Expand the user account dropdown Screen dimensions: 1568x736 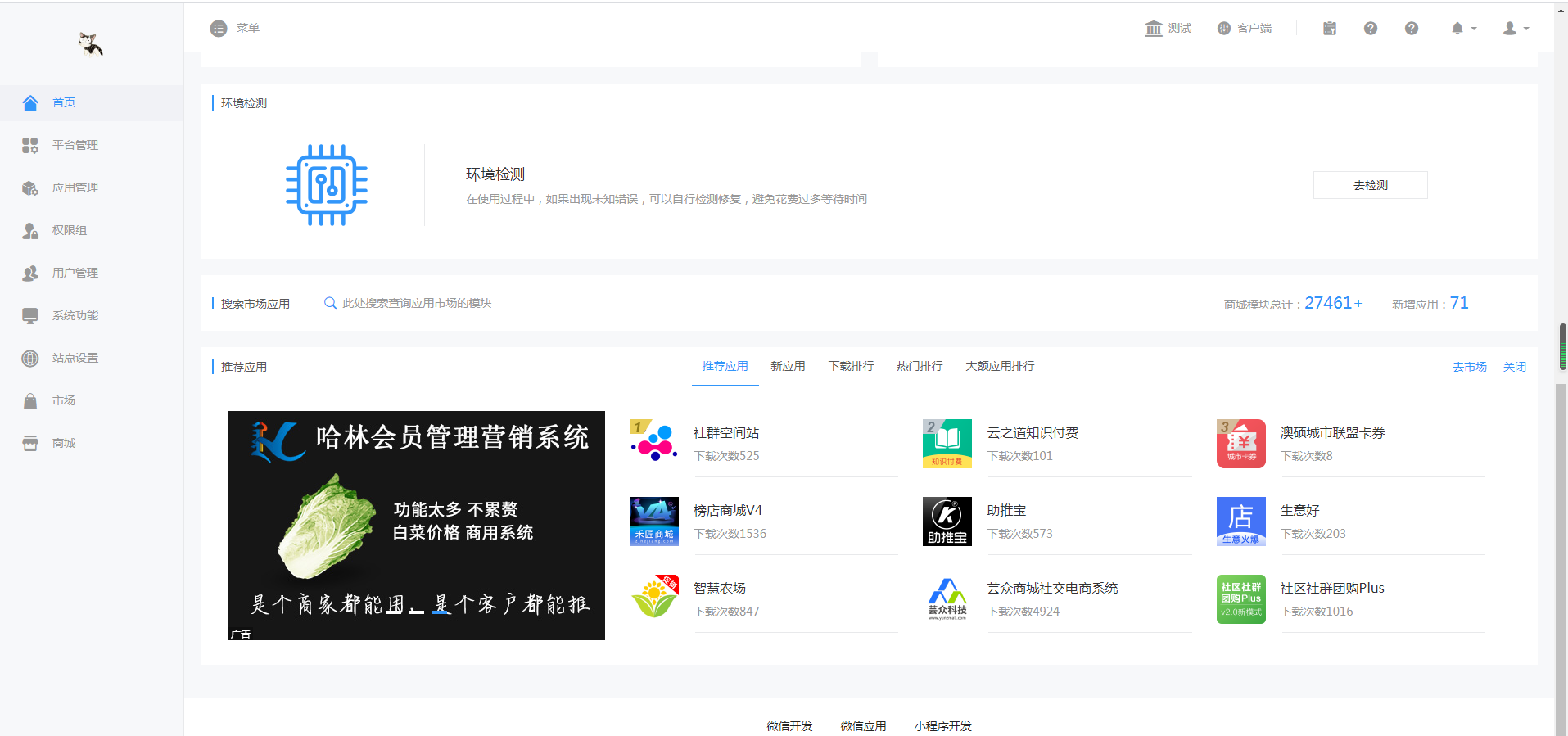tap(1516, 29)
